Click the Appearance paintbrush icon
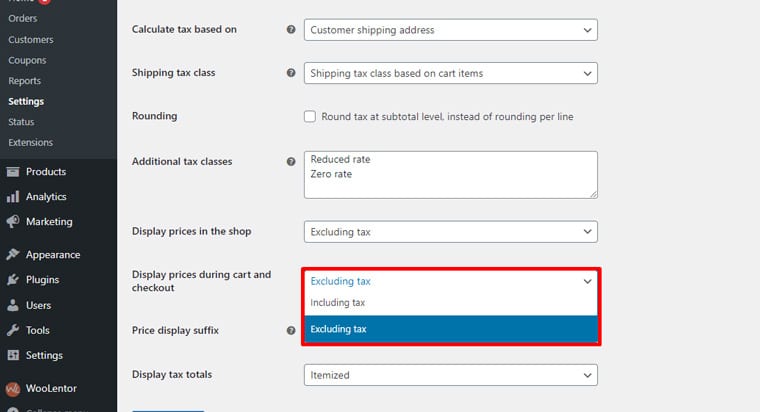The width and height of the screenshot is (760, 412). [x=13, y=255]
